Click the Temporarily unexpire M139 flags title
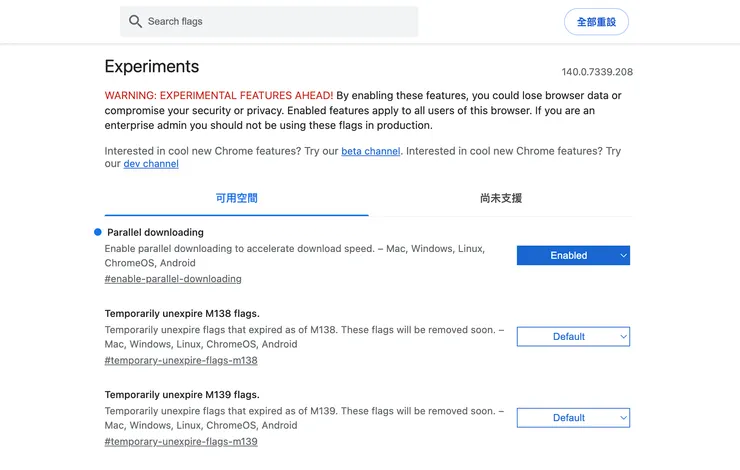Image resolution: width=740 pixels, height=470 pixels. (182, 394)
